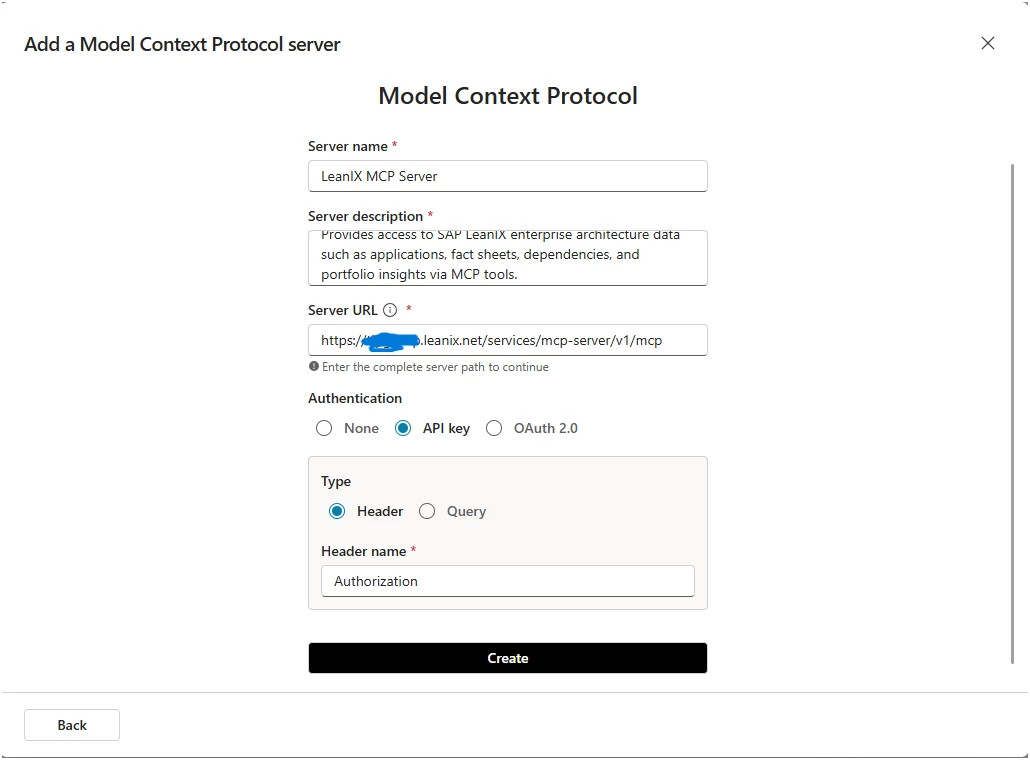Edit the Header name field containing Authorization
Image resolution: width=1030 pixels, height=760 pixels.
pyautogui.click(x=507, y=581)
